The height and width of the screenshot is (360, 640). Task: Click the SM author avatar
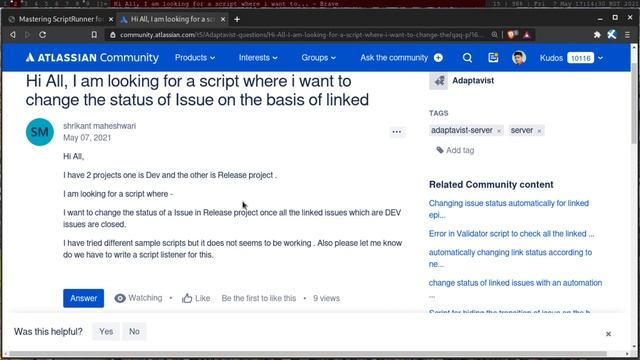pyautogui.click(x=40, y=132)
